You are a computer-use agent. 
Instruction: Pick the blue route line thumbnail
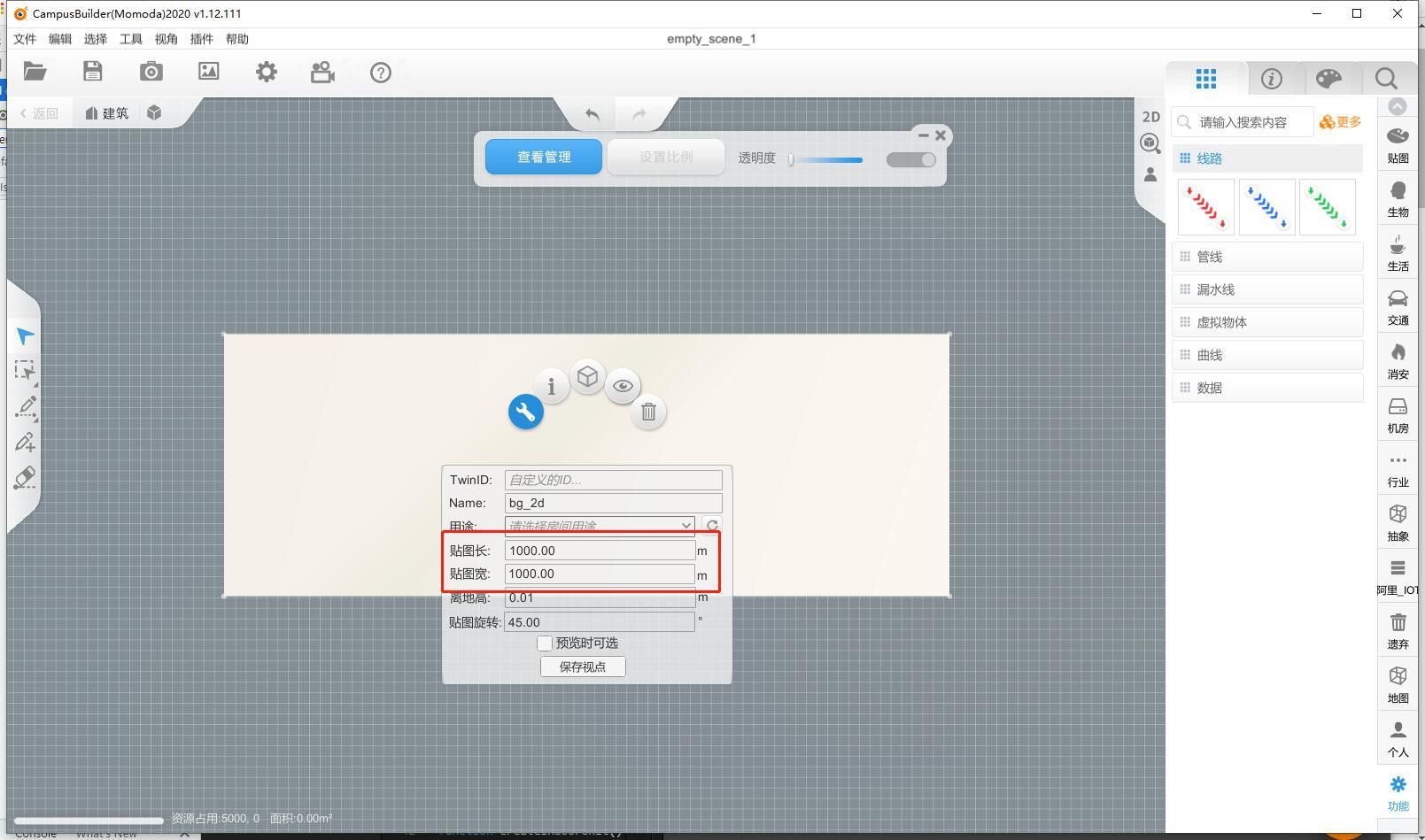point(1266,207)
